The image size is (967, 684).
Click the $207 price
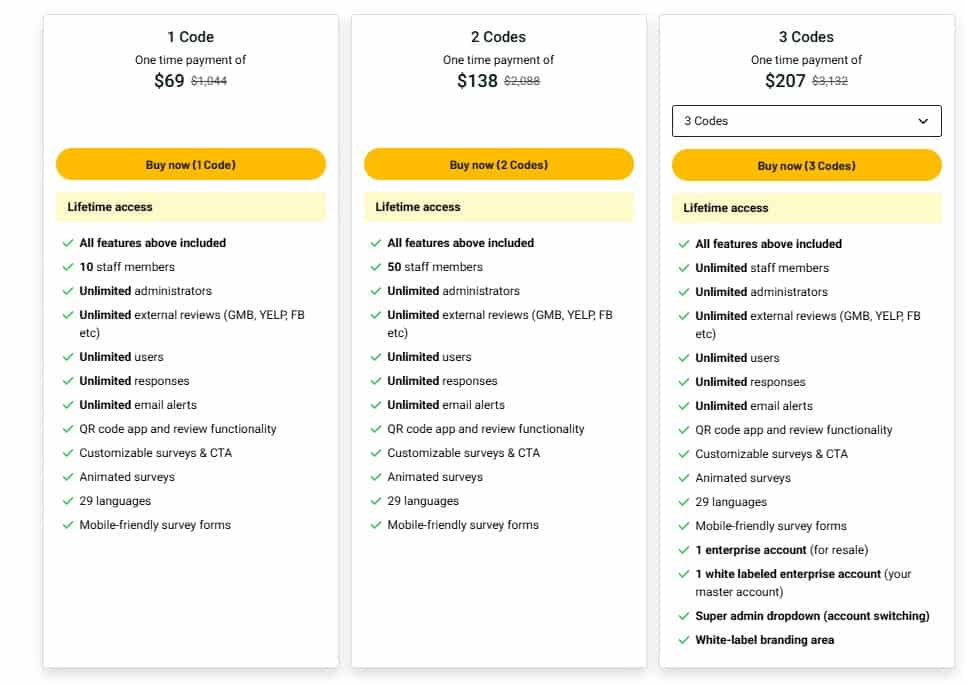click(785, 81)
